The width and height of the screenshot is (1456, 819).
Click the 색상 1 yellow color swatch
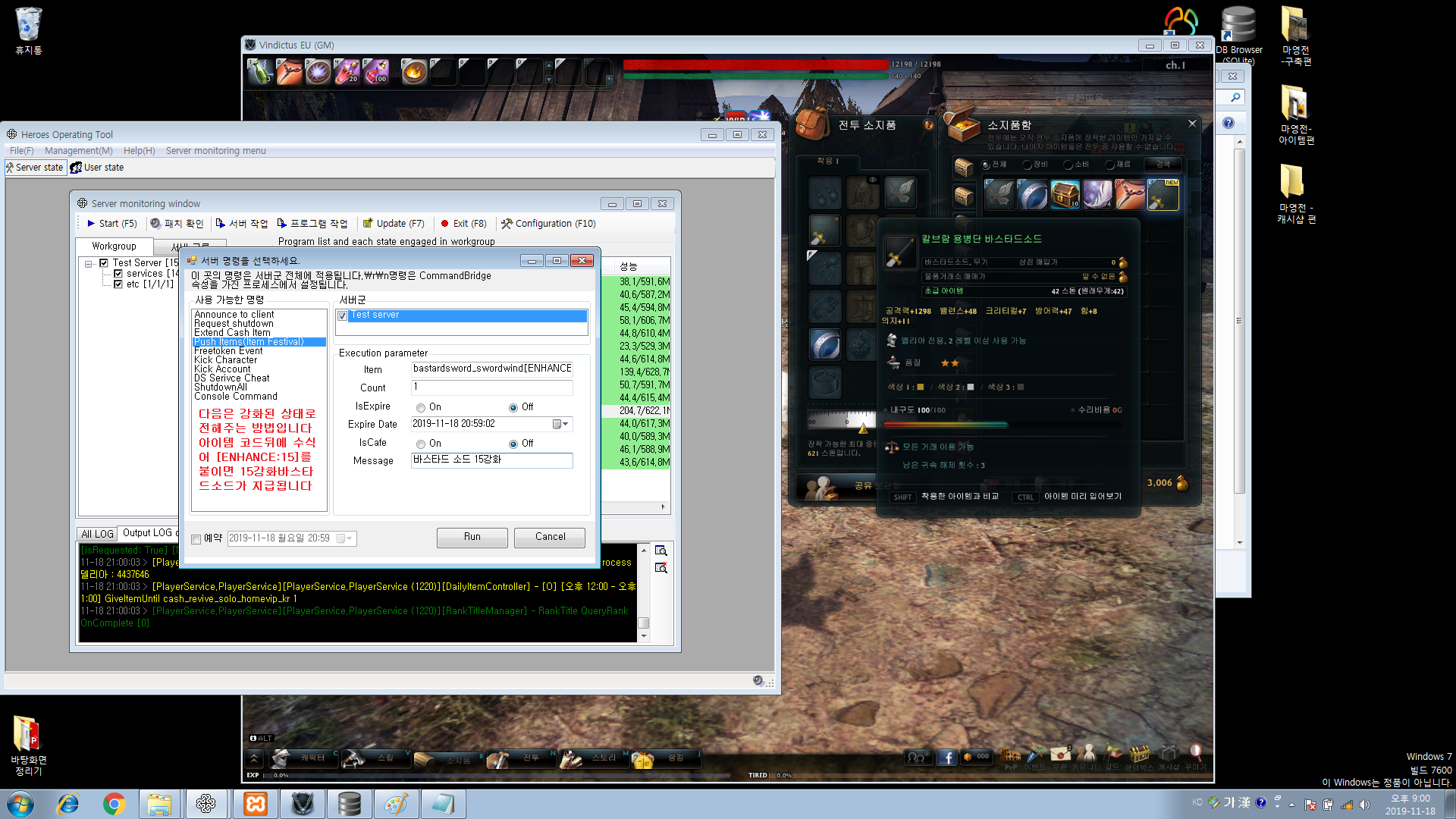tap(921, 388)
